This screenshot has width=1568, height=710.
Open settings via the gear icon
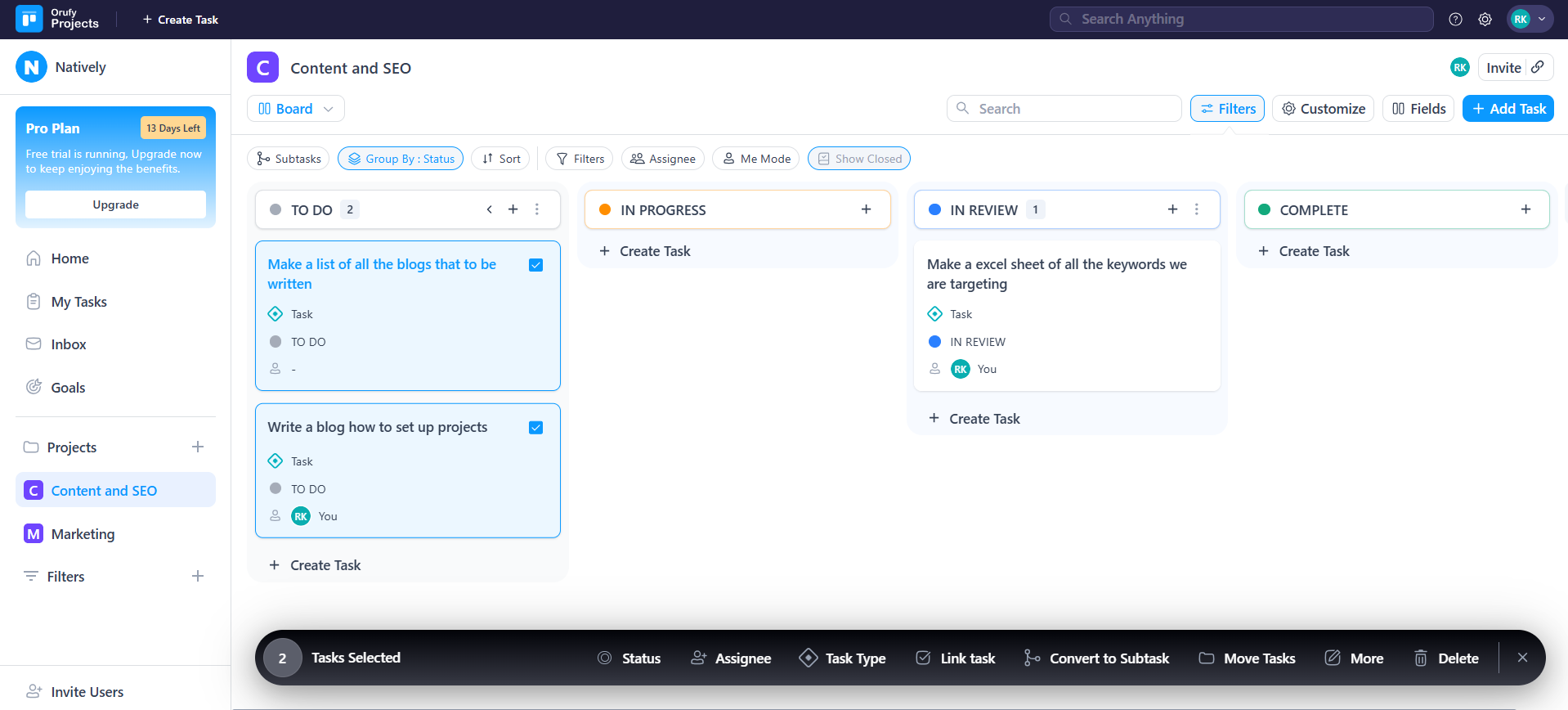click(x=1485, y=20)
